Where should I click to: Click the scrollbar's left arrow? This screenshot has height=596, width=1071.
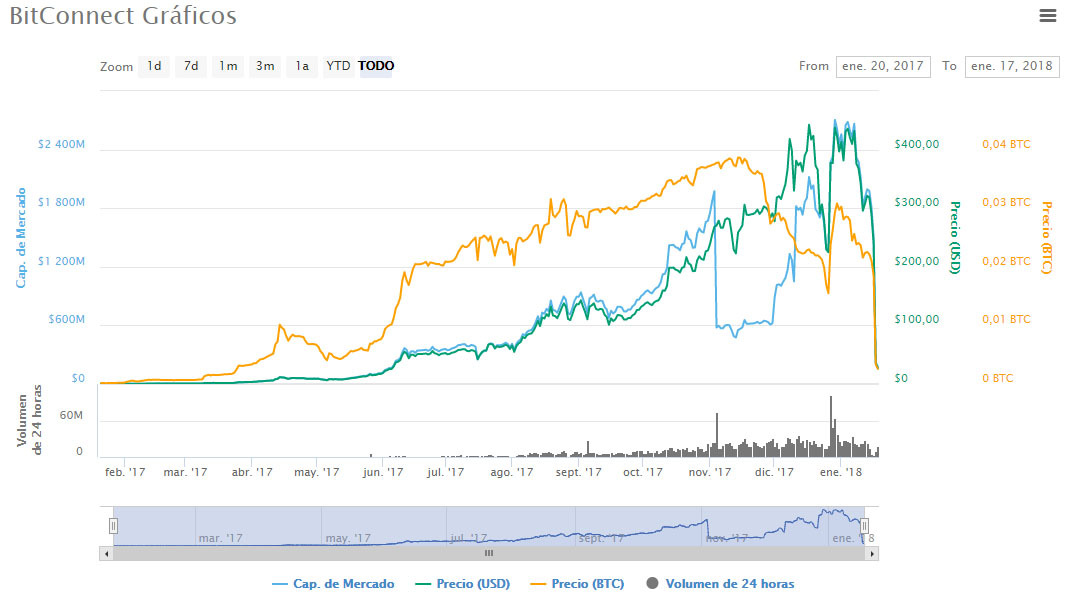106,553
